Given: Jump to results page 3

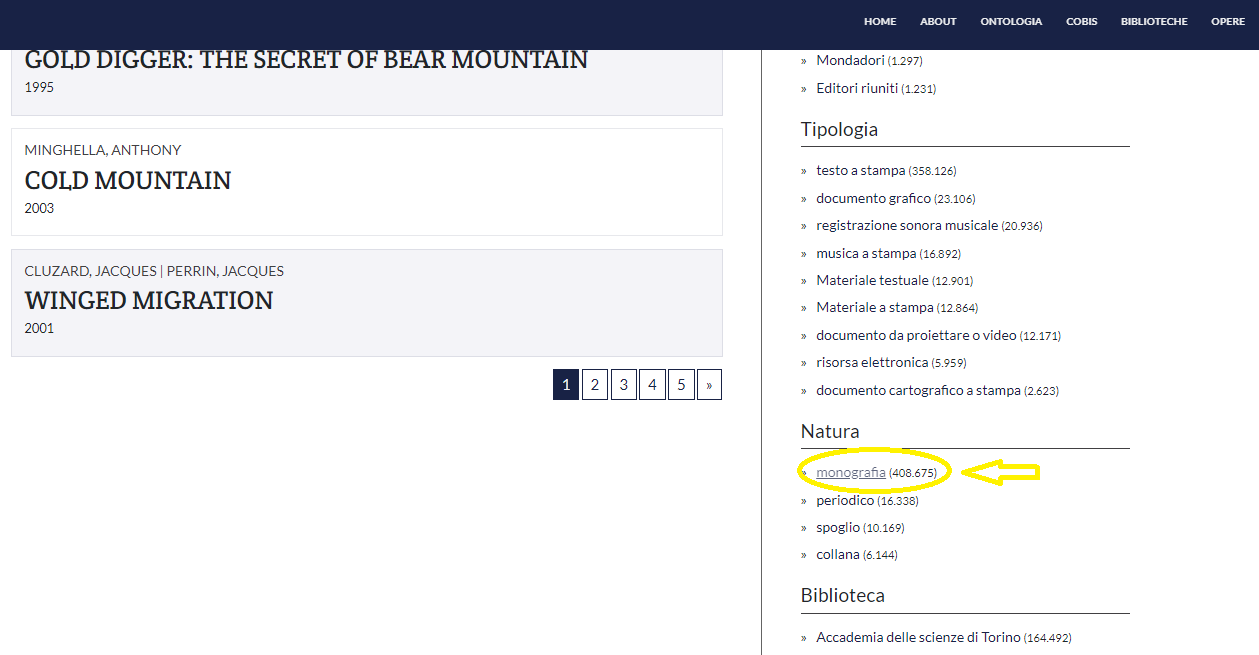Looking at the screenshot, I should [623, 385].
